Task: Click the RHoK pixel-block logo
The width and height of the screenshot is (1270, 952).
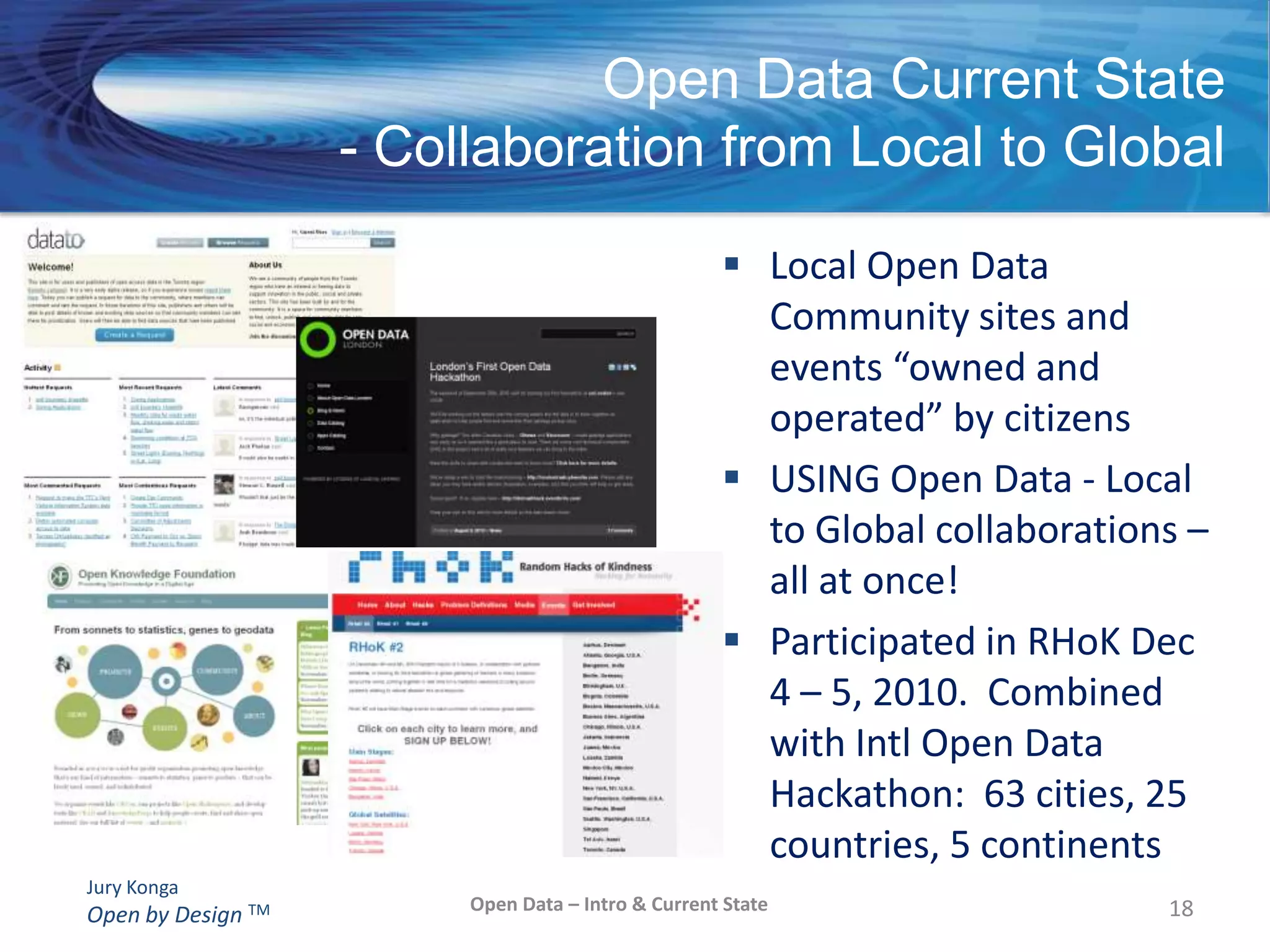Action: pos(430,566)
